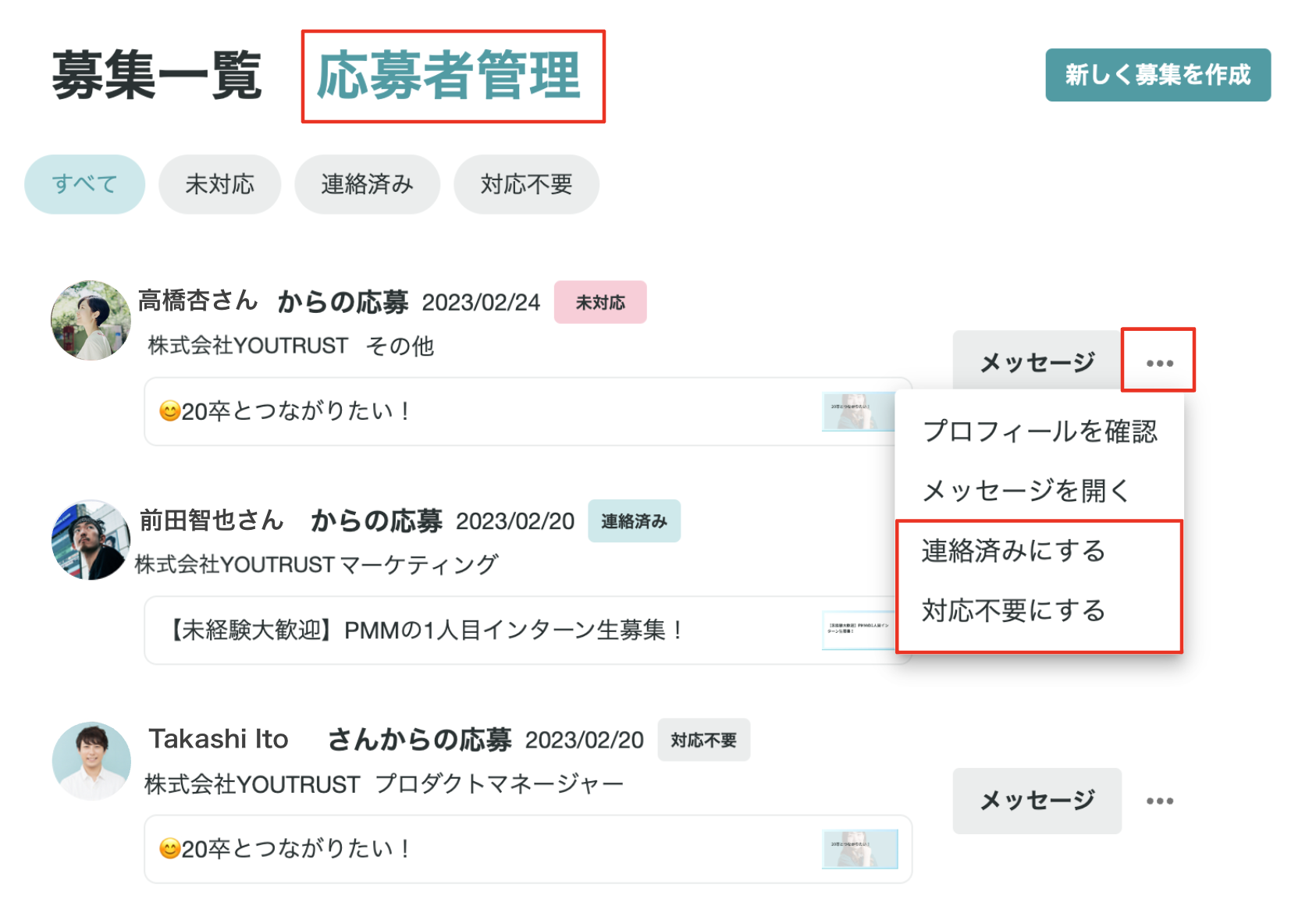This screenshot has height=913, width=1316.
Task: Click 前田智也's profile photo
Action: pos(91,540)
